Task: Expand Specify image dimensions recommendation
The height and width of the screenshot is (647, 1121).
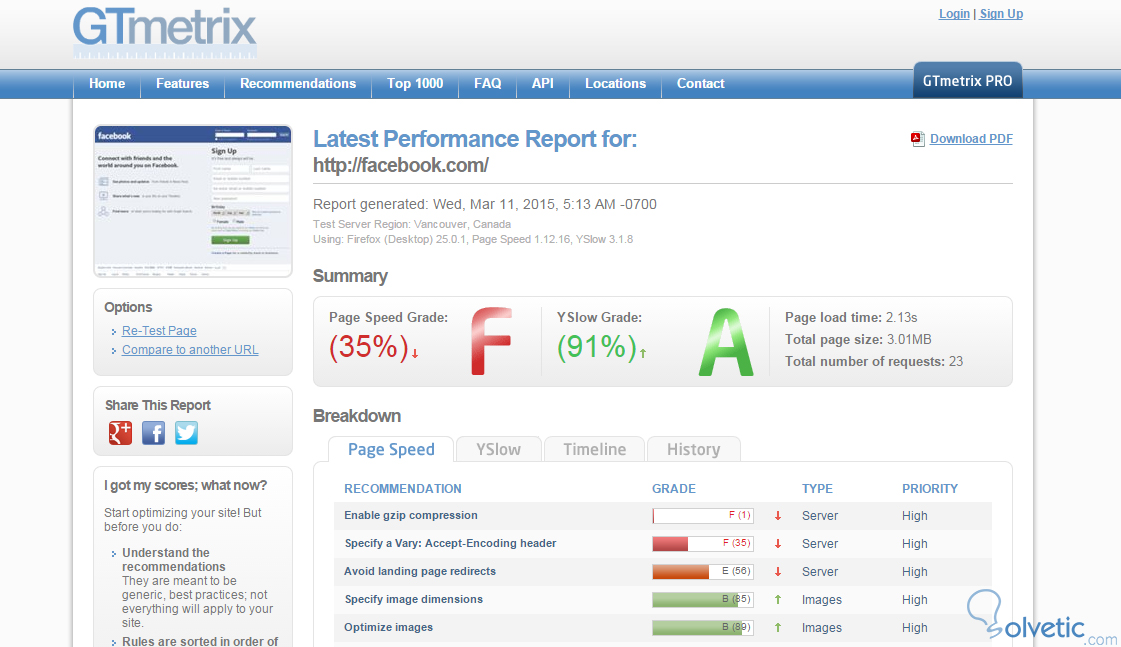Action: (x=413, y=599)
